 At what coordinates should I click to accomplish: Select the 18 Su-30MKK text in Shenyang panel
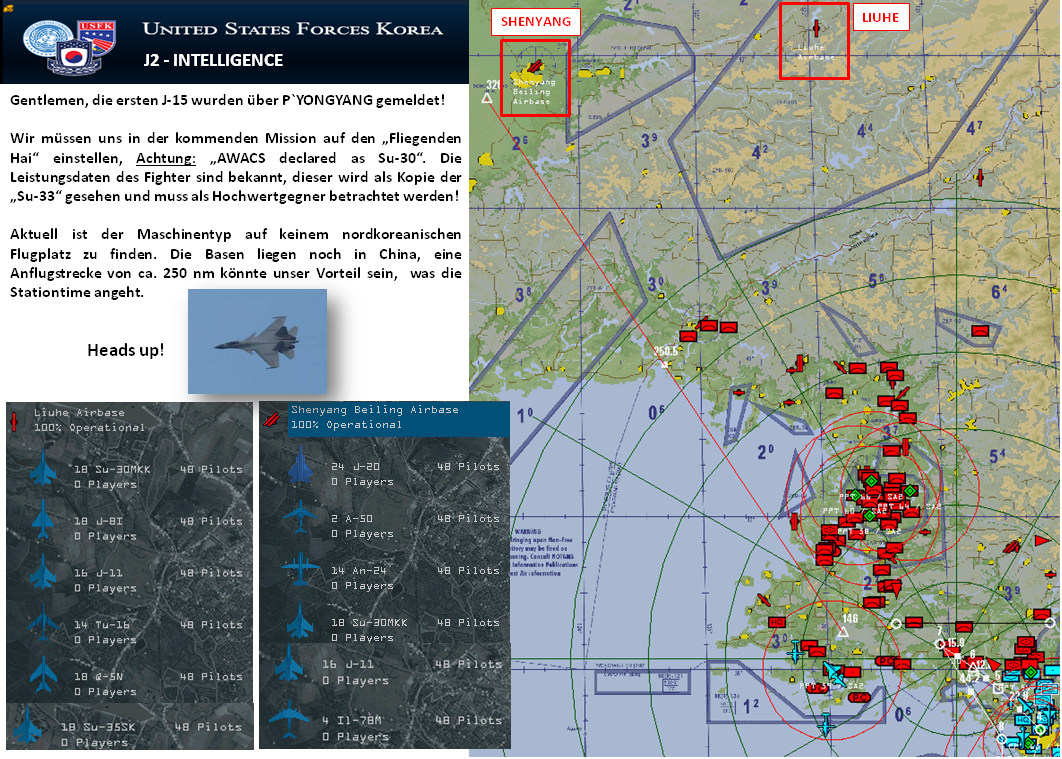tap(369, 622)
